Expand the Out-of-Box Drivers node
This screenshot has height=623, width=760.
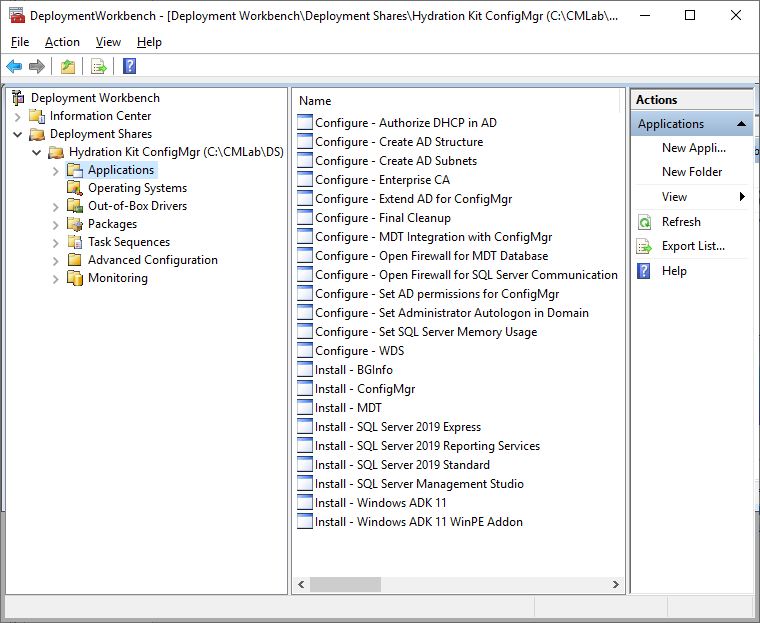point(56,207)
